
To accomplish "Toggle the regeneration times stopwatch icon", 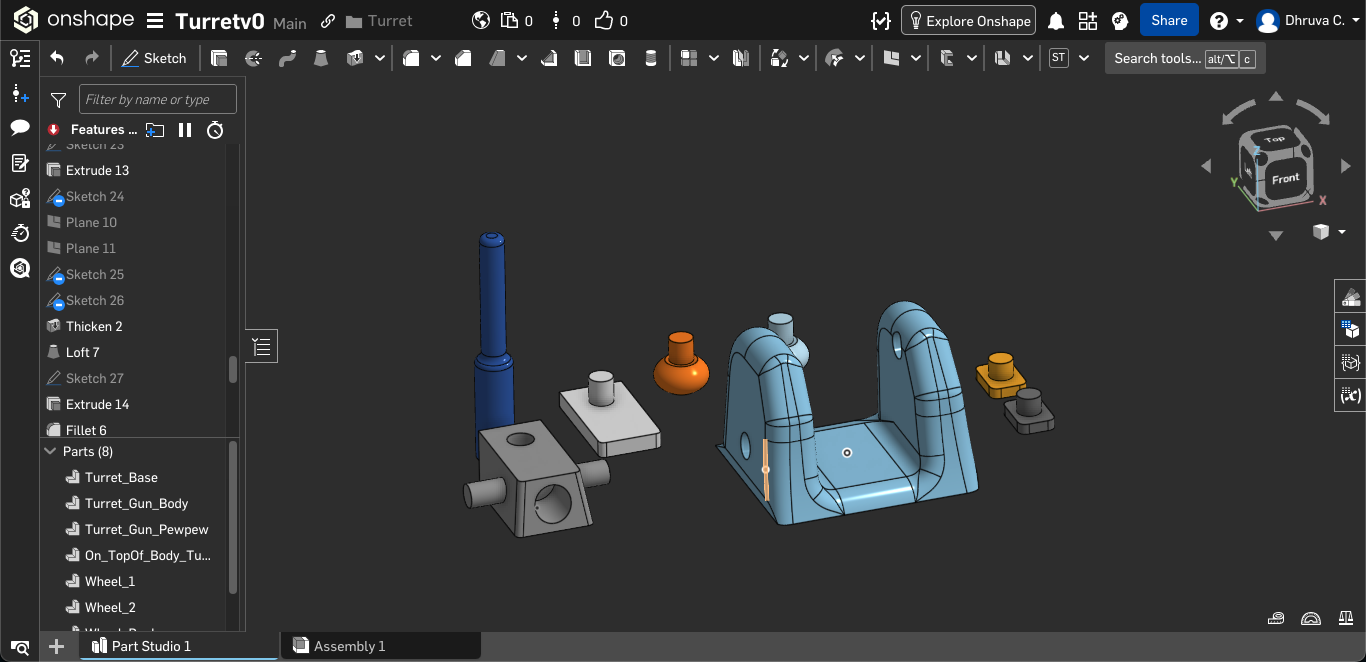I will (x=215, y=130).
